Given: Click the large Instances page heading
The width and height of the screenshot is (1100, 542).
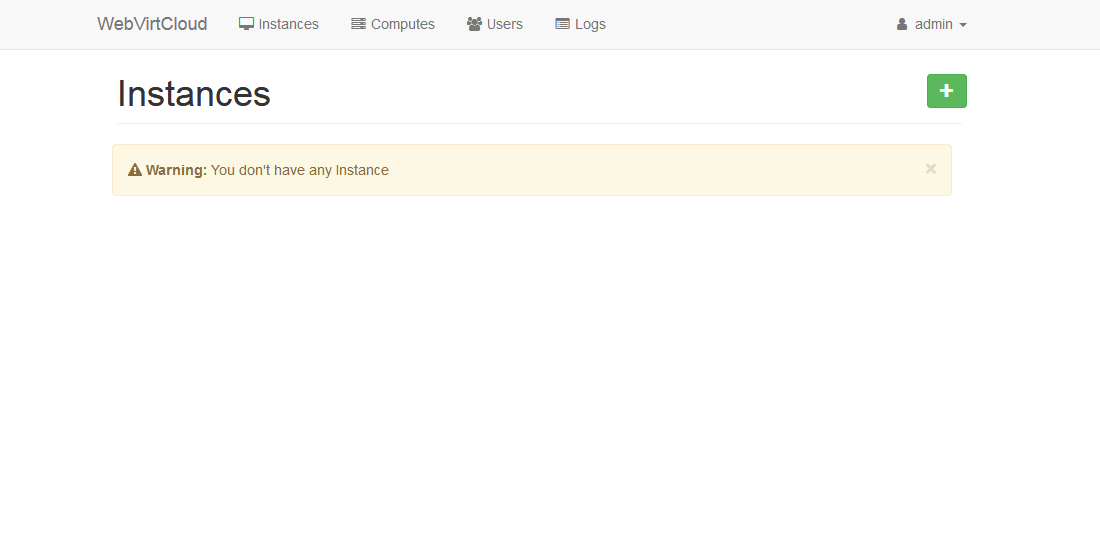Looking at the screenshot, I should click(x=194, y=94).
